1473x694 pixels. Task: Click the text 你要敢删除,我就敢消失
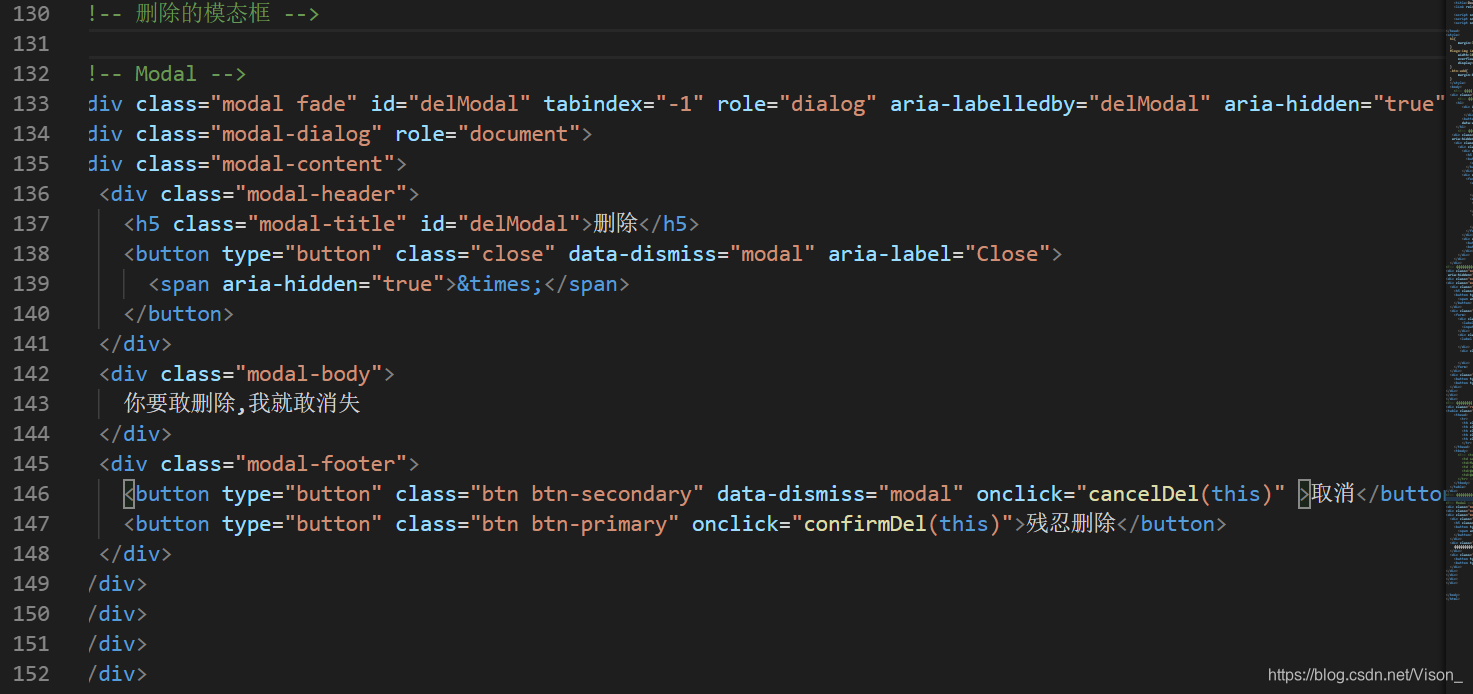(242, 404)
